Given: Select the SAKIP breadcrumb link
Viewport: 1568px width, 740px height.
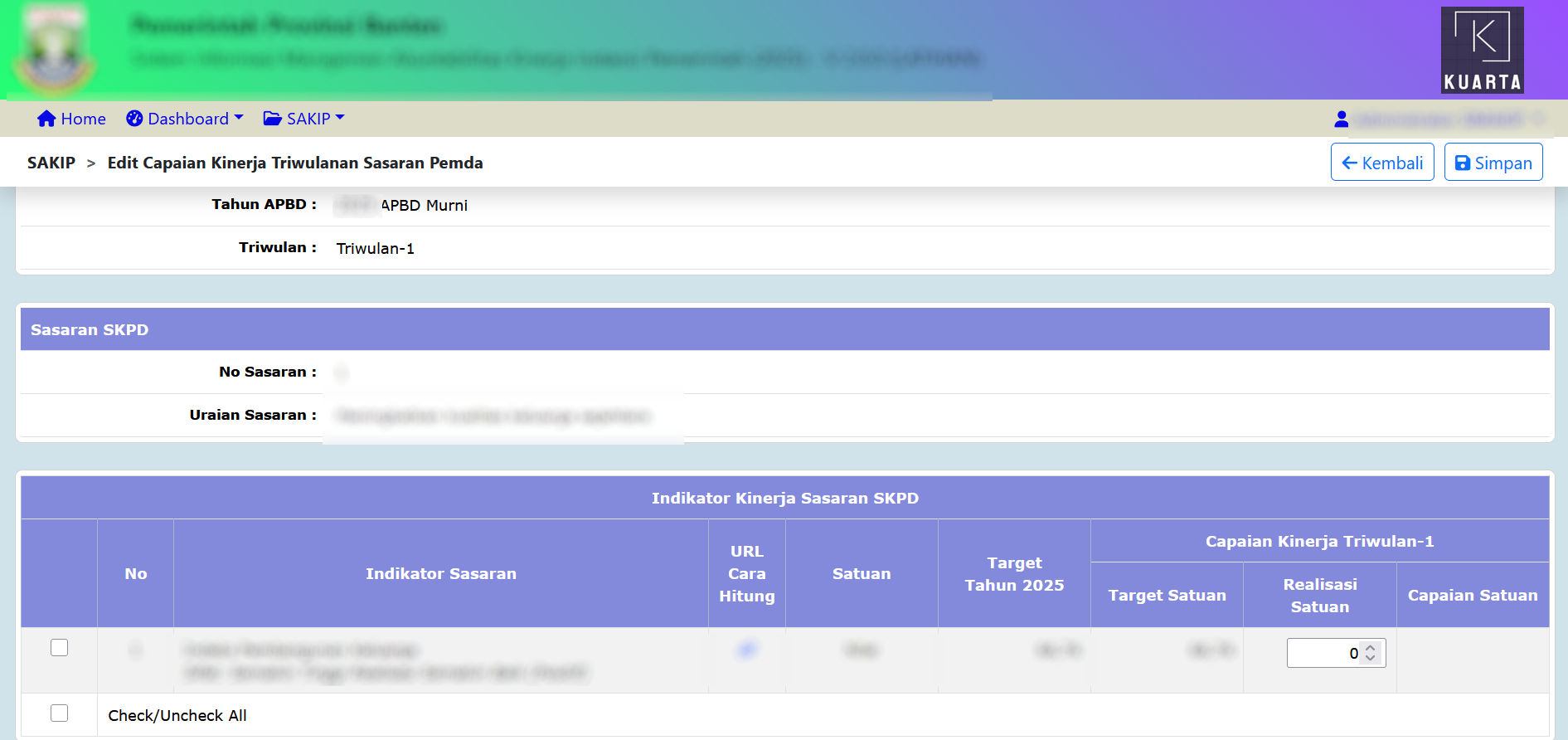Looking at the screenshot, I should pyautogui.click(x=51, y=163).
